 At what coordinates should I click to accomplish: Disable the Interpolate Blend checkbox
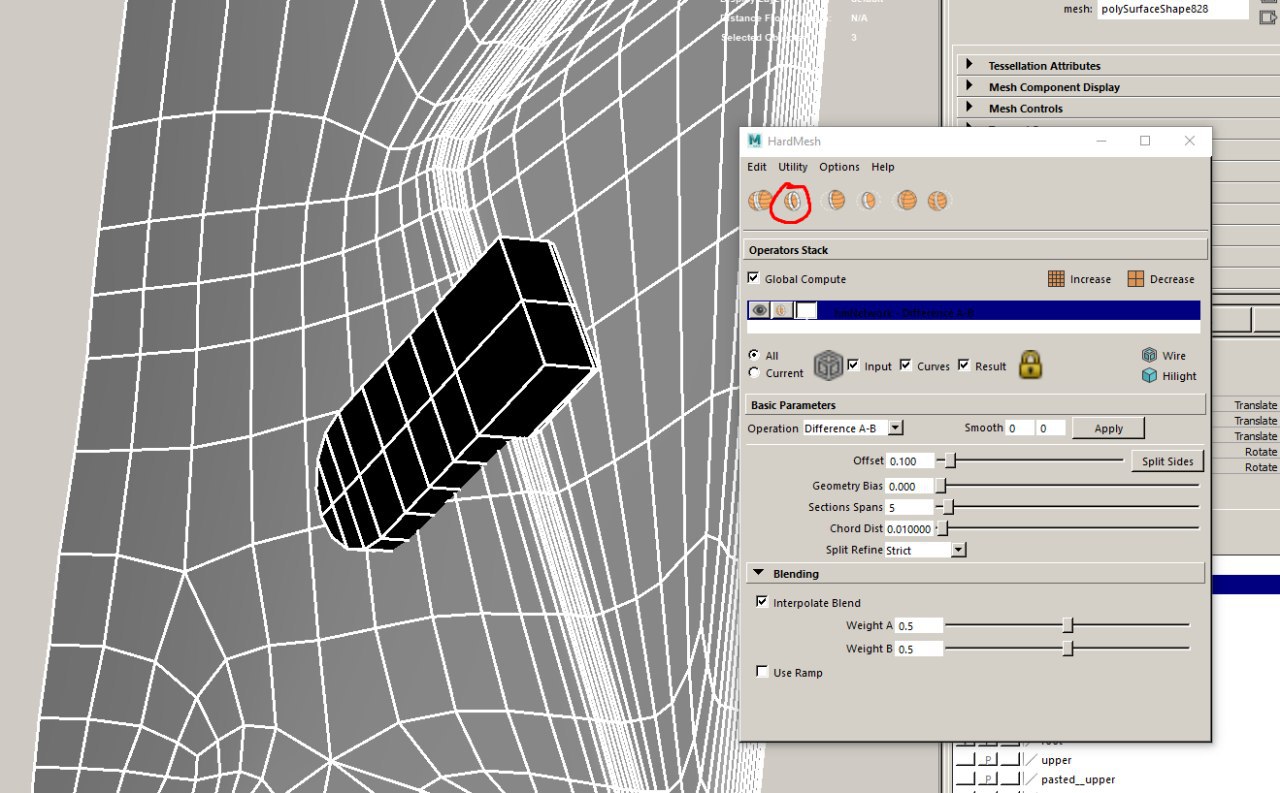[x=763, y=602]
